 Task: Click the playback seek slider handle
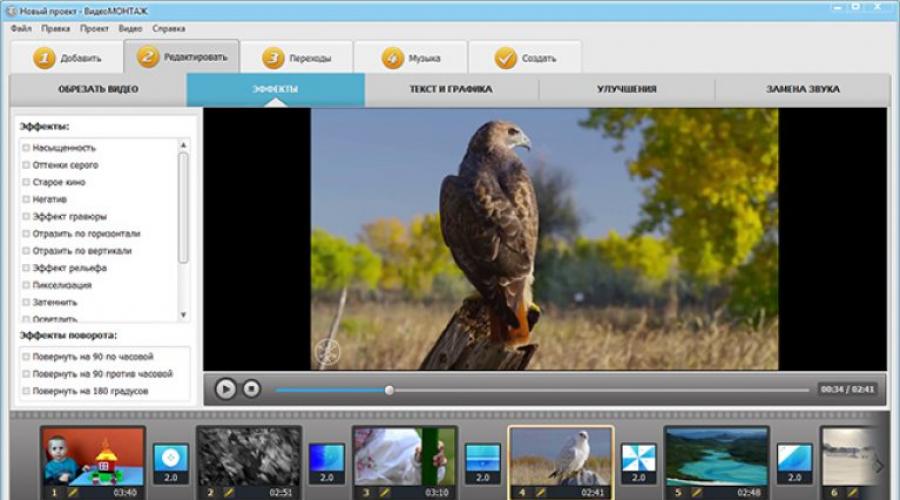point(389,390)
